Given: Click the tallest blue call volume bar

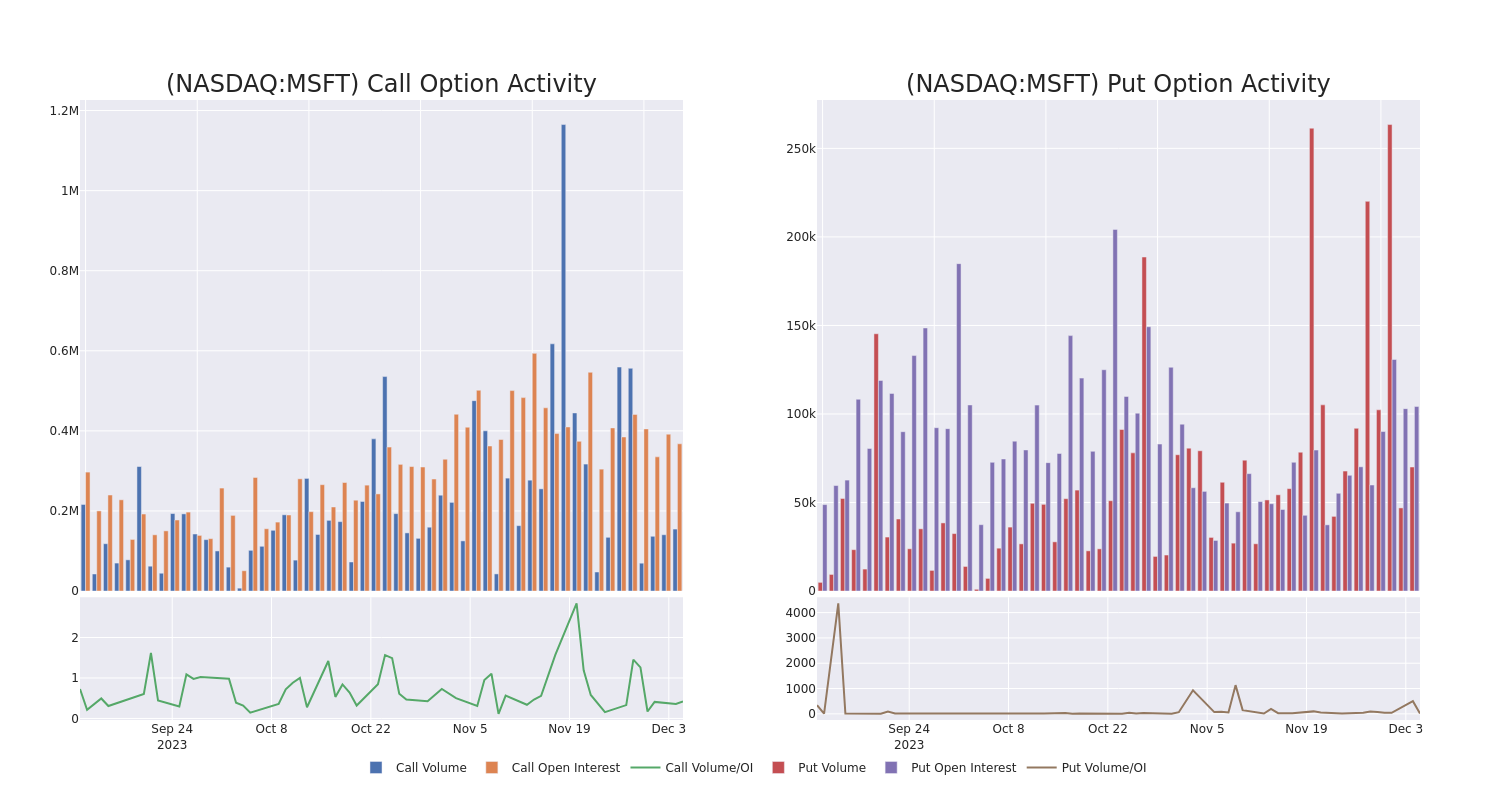Looking at the screenshot, I should [x=563, y=357].
